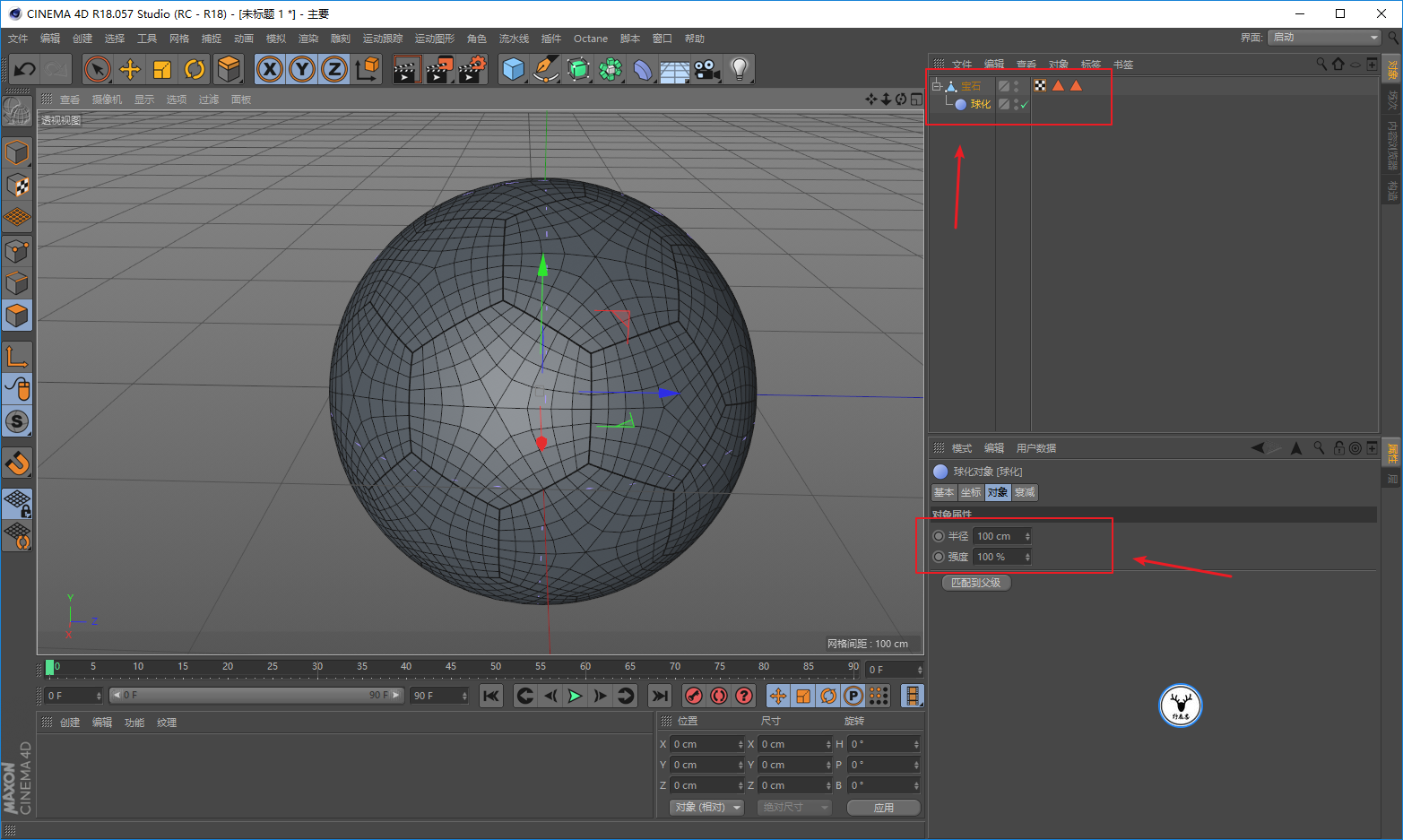
Task: Switch to Texture mode in left toolbar
Action: point(17,186)
